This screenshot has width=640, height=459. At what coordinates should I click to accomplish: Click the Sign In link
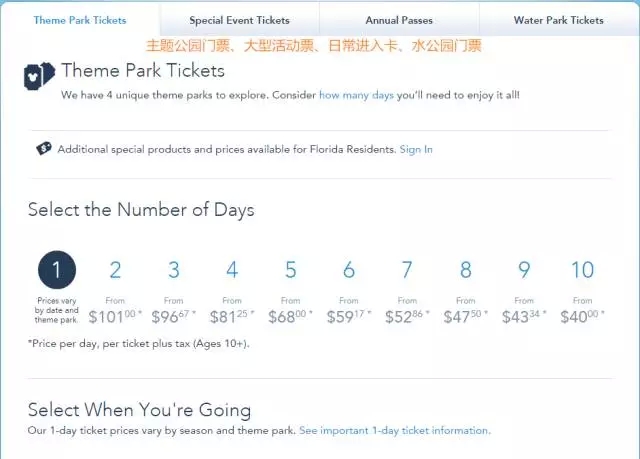pyautogui.click(x=416, y=150)
